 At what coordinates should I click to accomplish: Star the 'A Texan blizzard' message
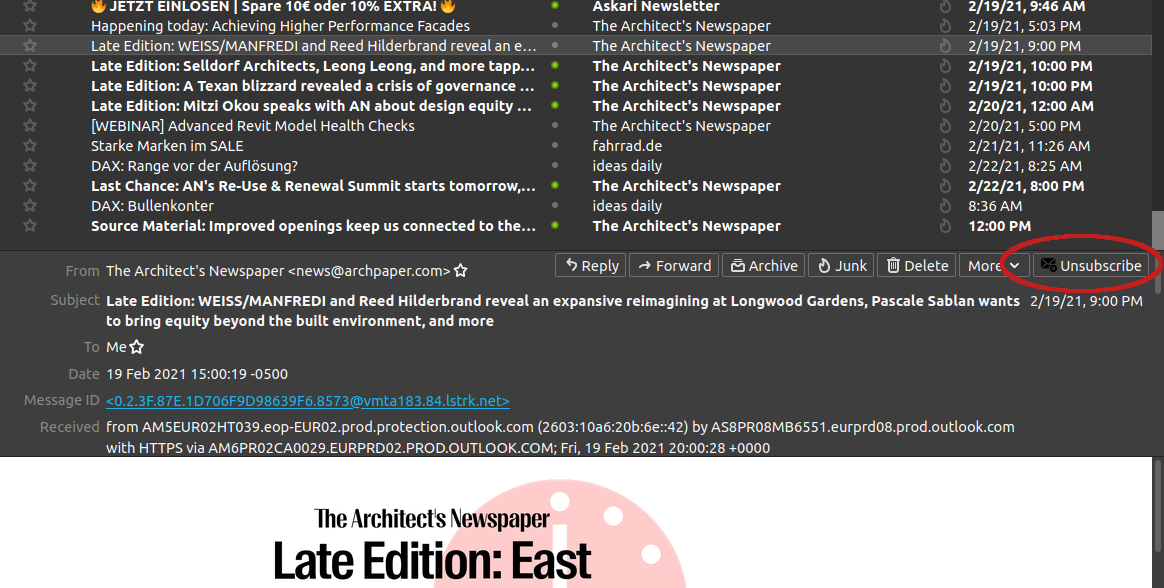pos(30,85)
